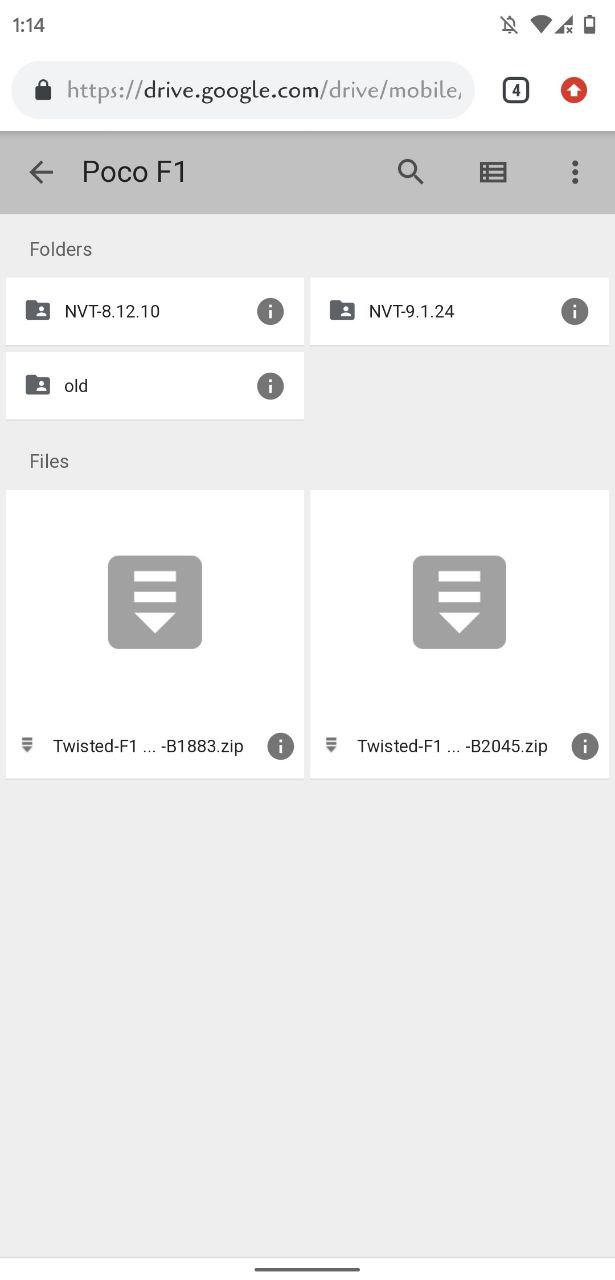615x1280 pixels.
Task: Show info for NVT-8.12.10 folder
Action: [x=270, y=311]
